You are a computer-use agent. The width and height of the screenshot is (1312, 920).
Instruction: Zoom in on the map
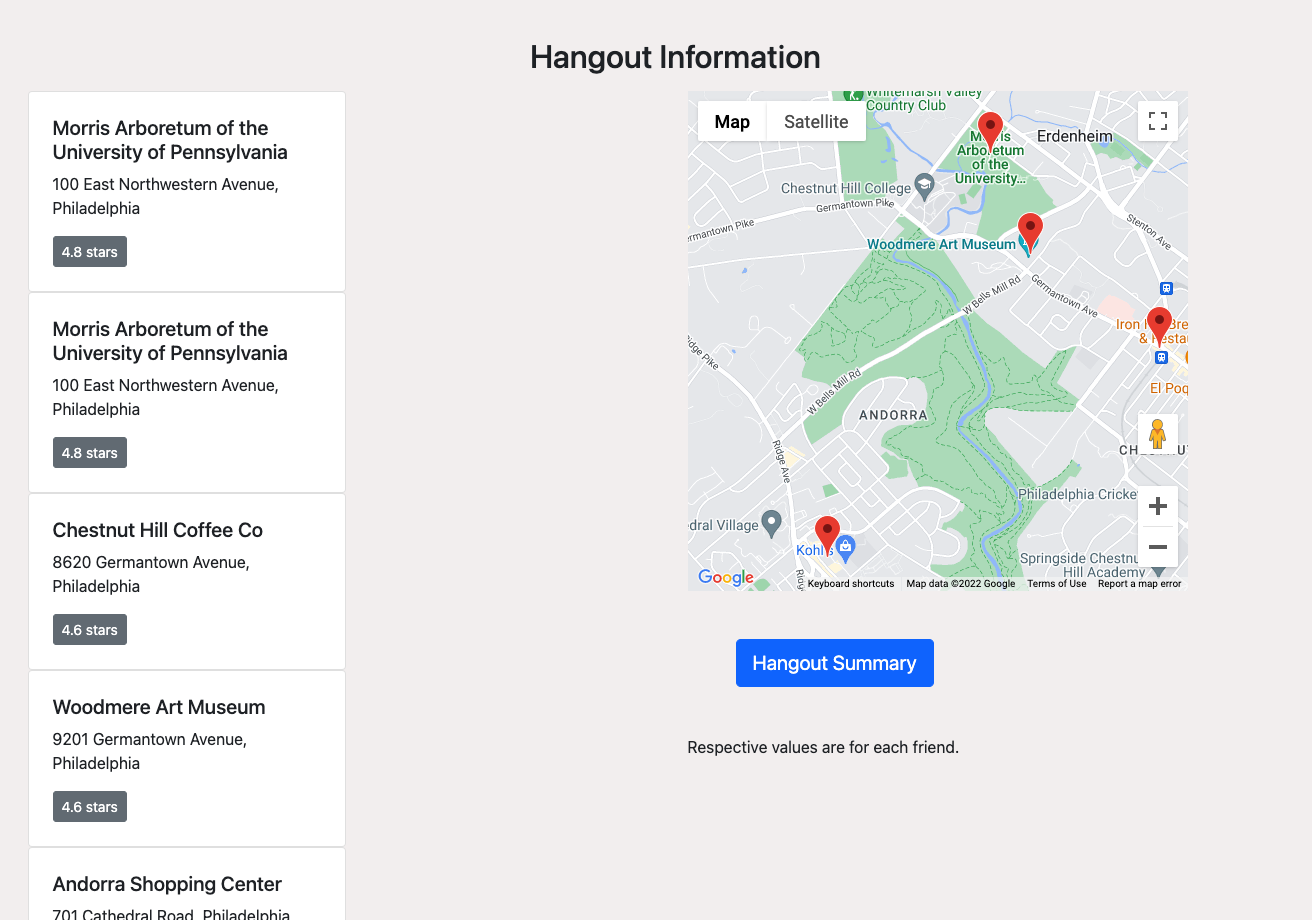tap(1158, 506)
